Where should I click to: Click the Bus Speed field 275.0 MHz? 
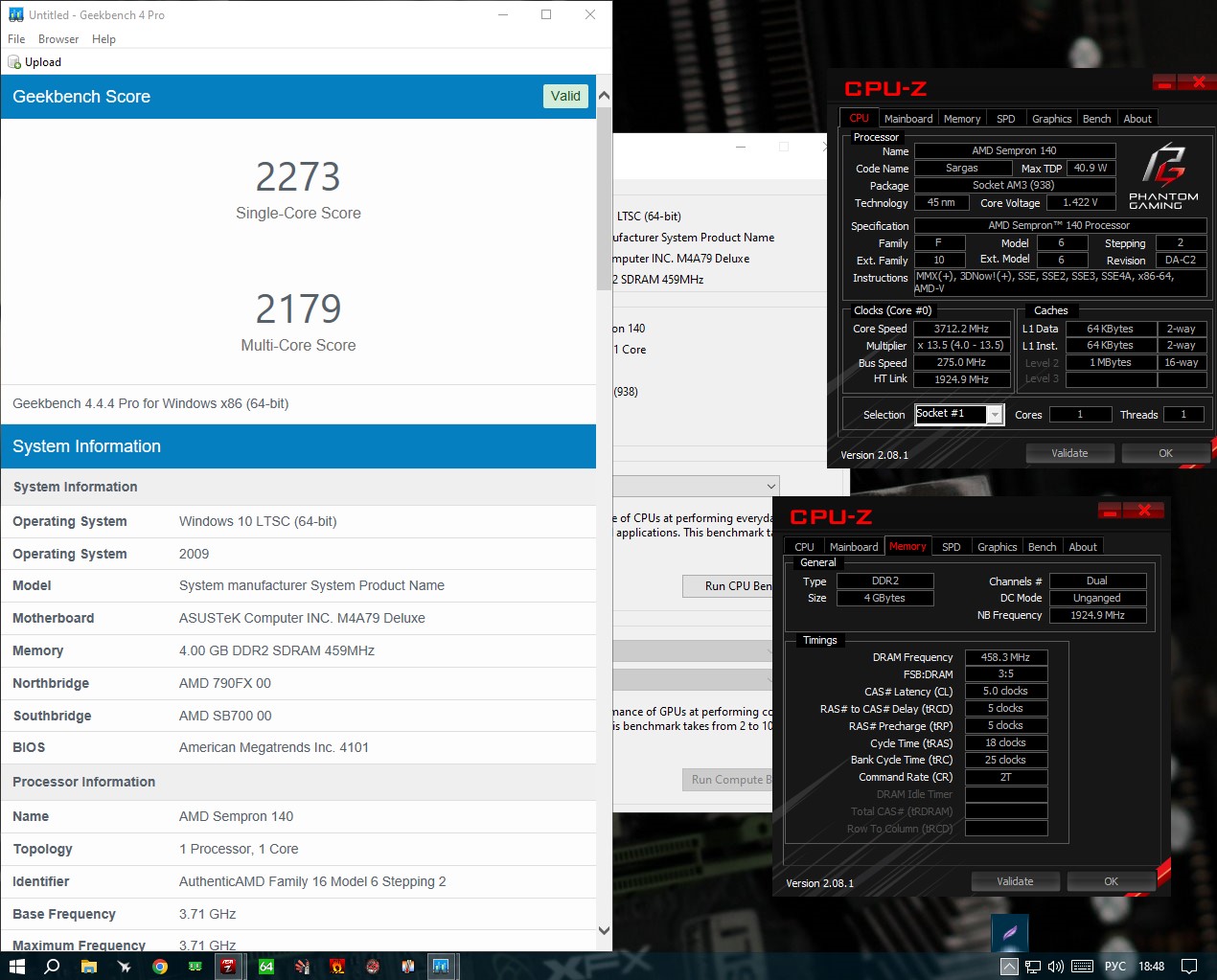pos(961,362)
